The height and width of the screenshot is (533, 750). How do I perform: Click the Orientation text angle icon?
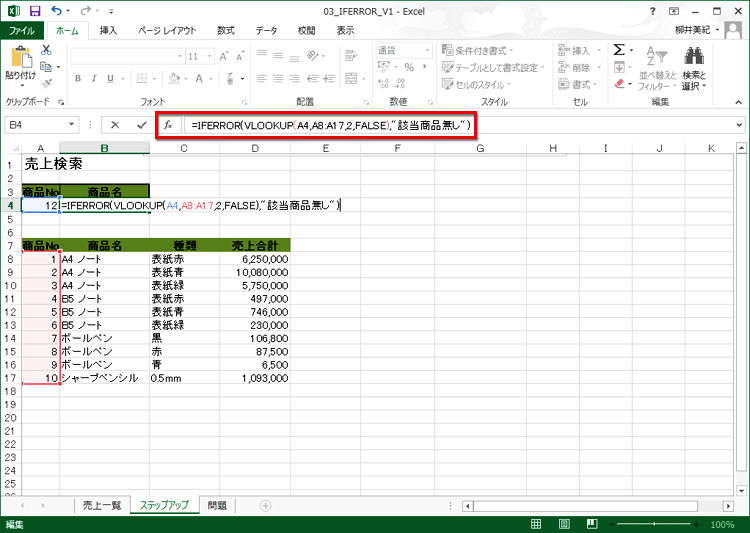(x=313, y=55)
